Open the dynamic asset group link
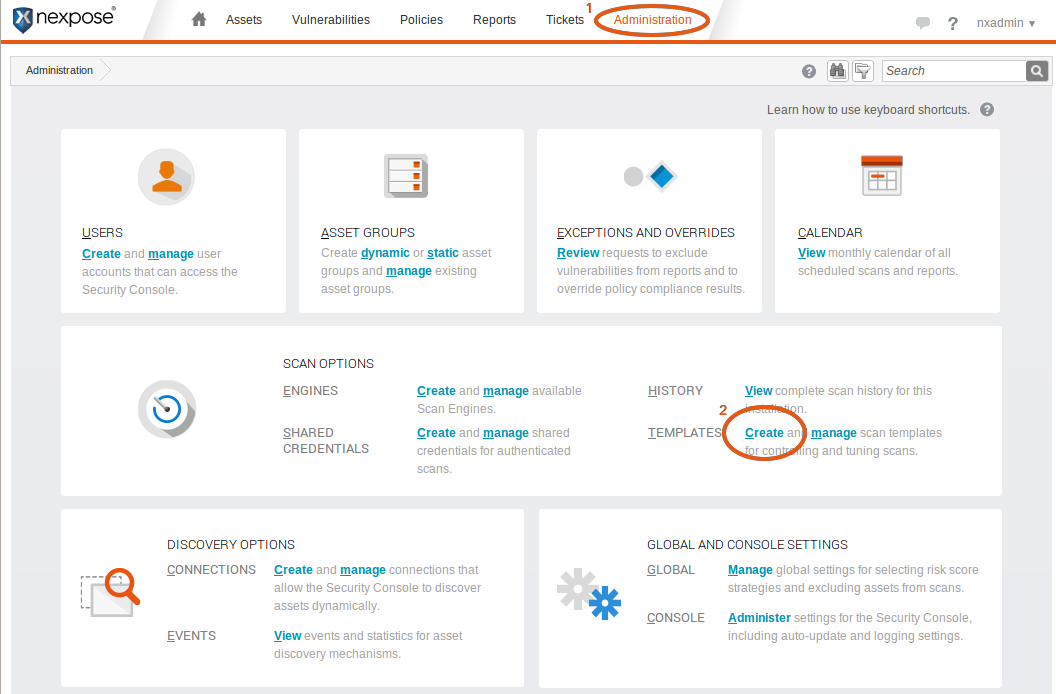The image size is (1056, 694). [385, 253]
